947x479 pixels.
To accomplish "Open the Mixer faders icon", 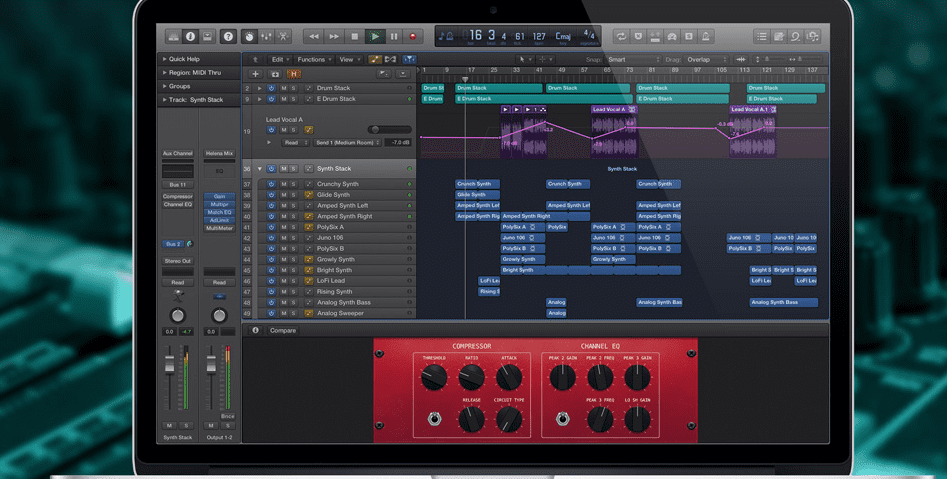I will coord(266,36).
